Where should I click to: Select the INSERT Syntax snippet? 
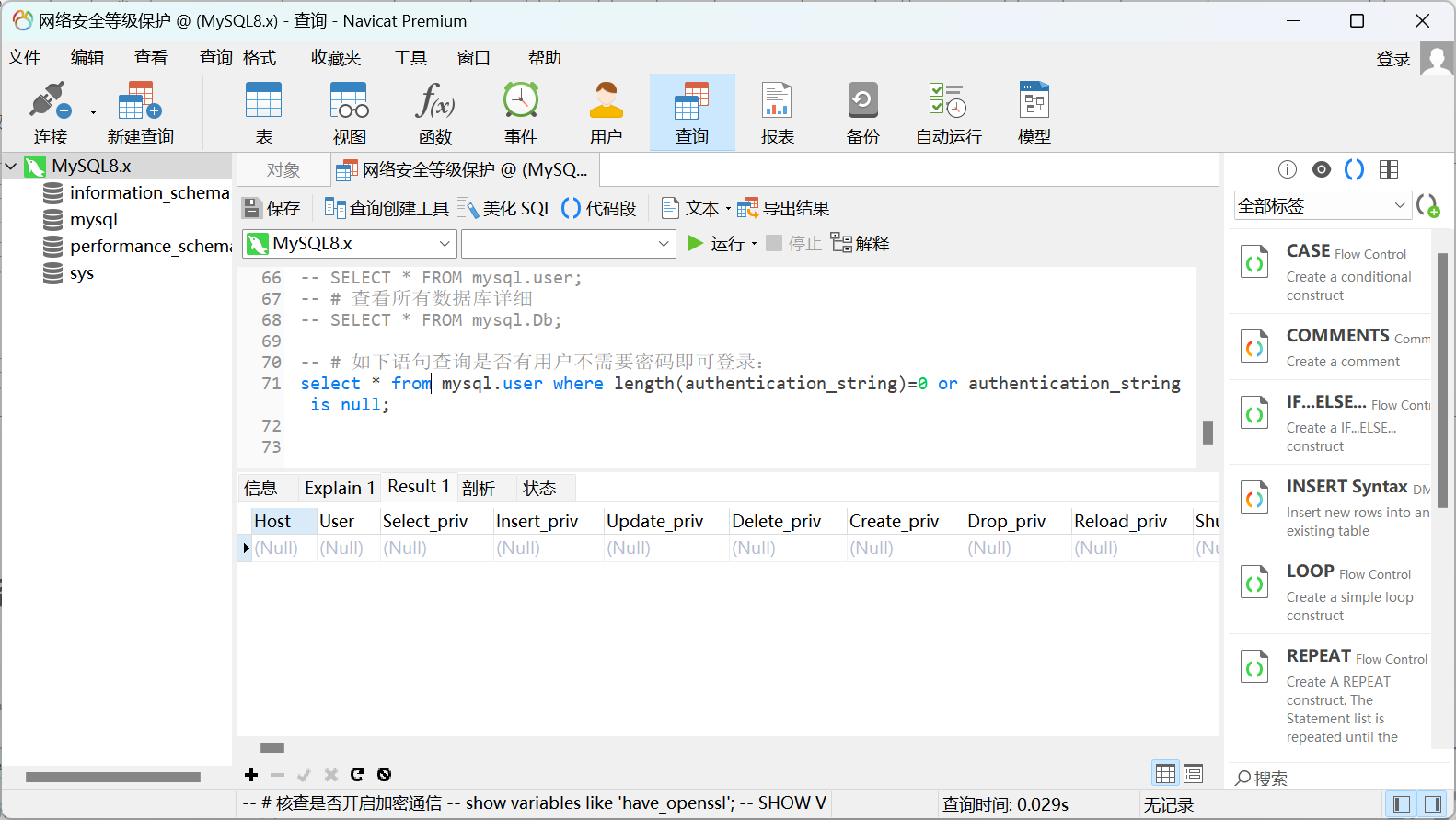[x=1331, y=507]
